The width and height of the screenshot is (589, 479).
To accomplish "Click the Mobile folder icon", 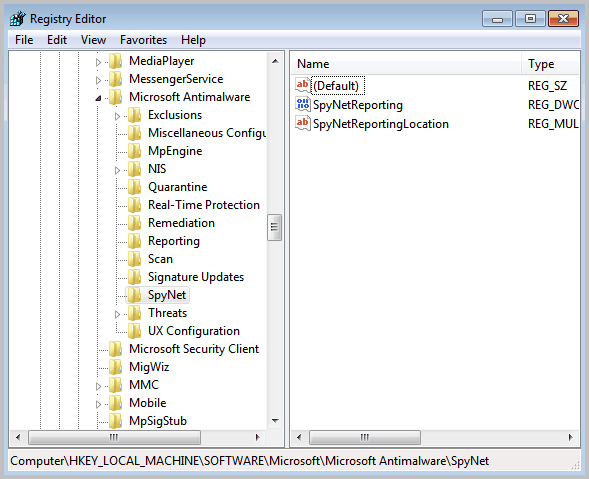I will 116,403.
